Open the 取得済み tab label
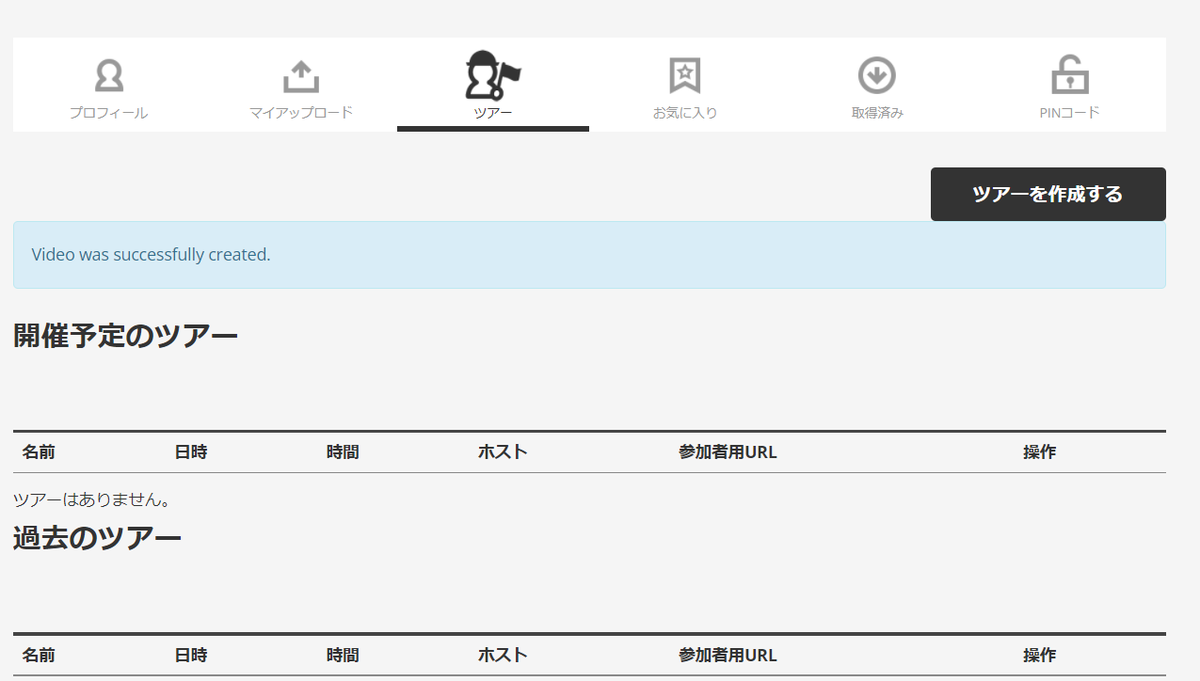1200x681 pixels. [877, 113]
